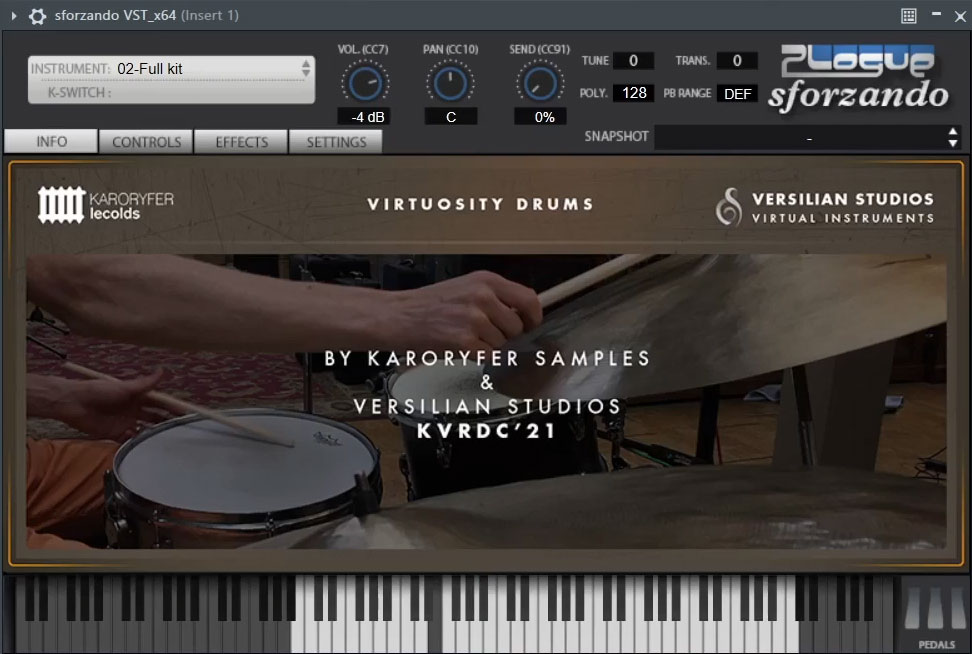Click the VOL (CC7) knob
The width and height of the screenshot is (972, 654).
[364, 84]
